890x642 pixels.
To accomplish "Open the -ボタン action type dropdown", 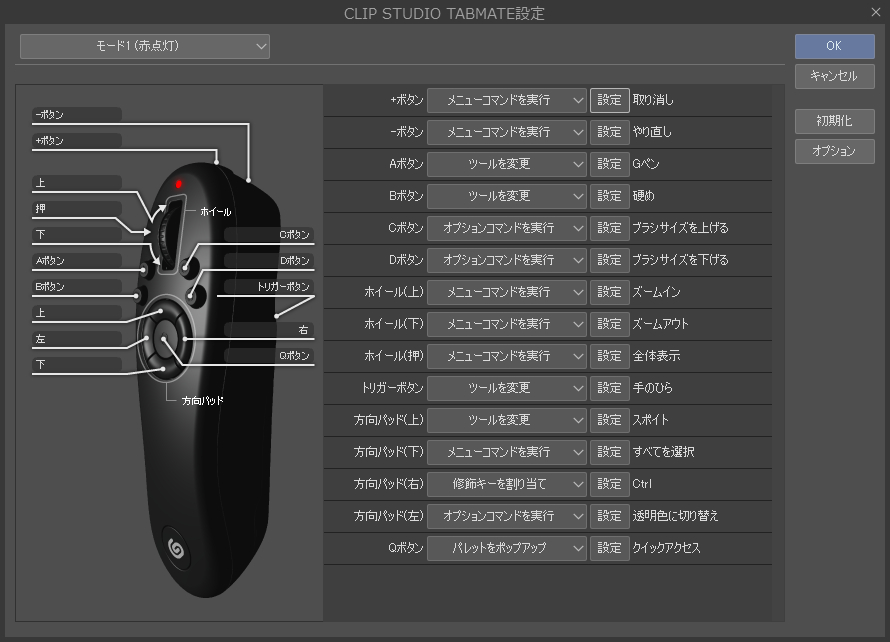I will point(506,132).
